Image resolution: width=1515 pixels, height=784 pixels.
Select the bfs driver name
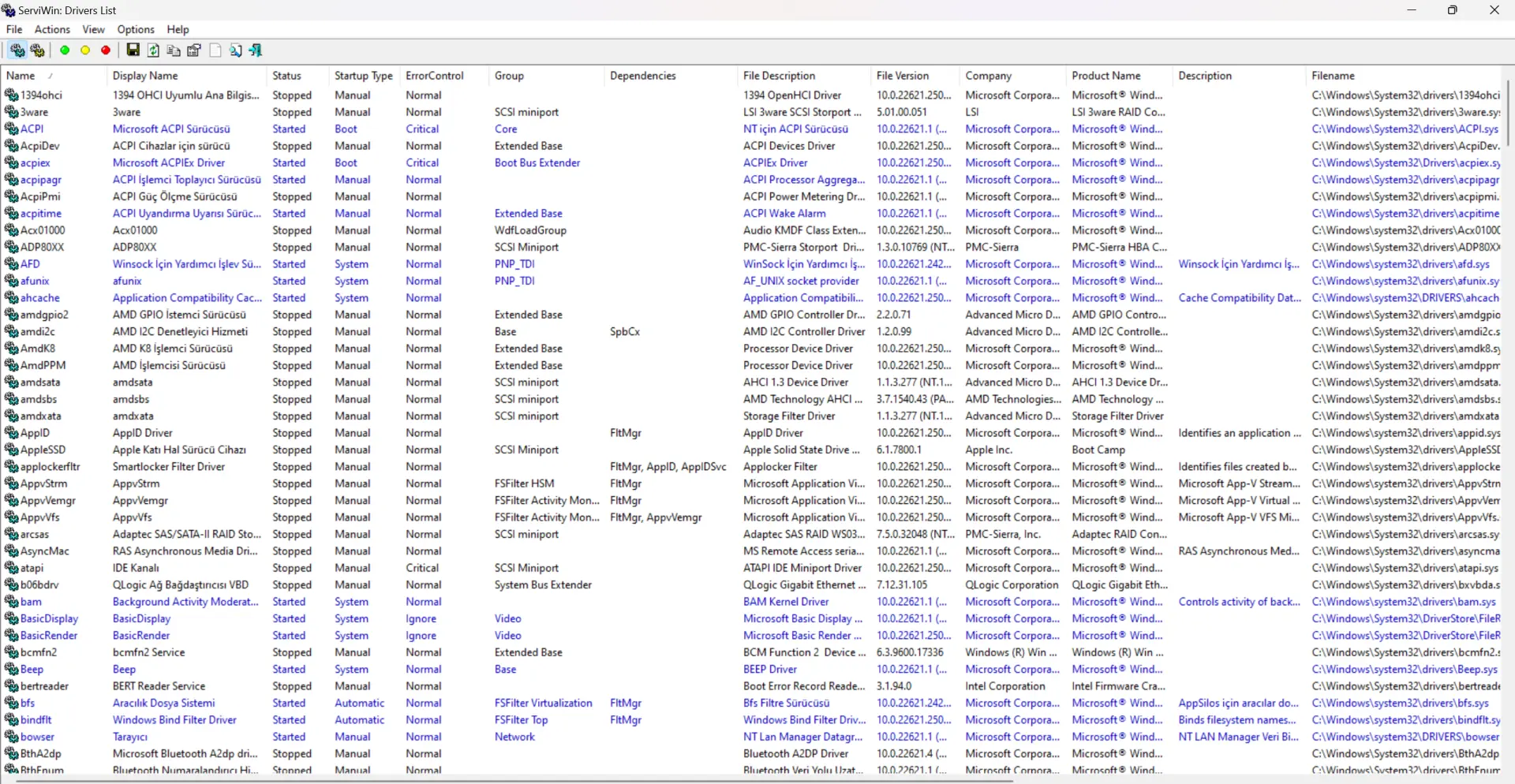point(28,704)
